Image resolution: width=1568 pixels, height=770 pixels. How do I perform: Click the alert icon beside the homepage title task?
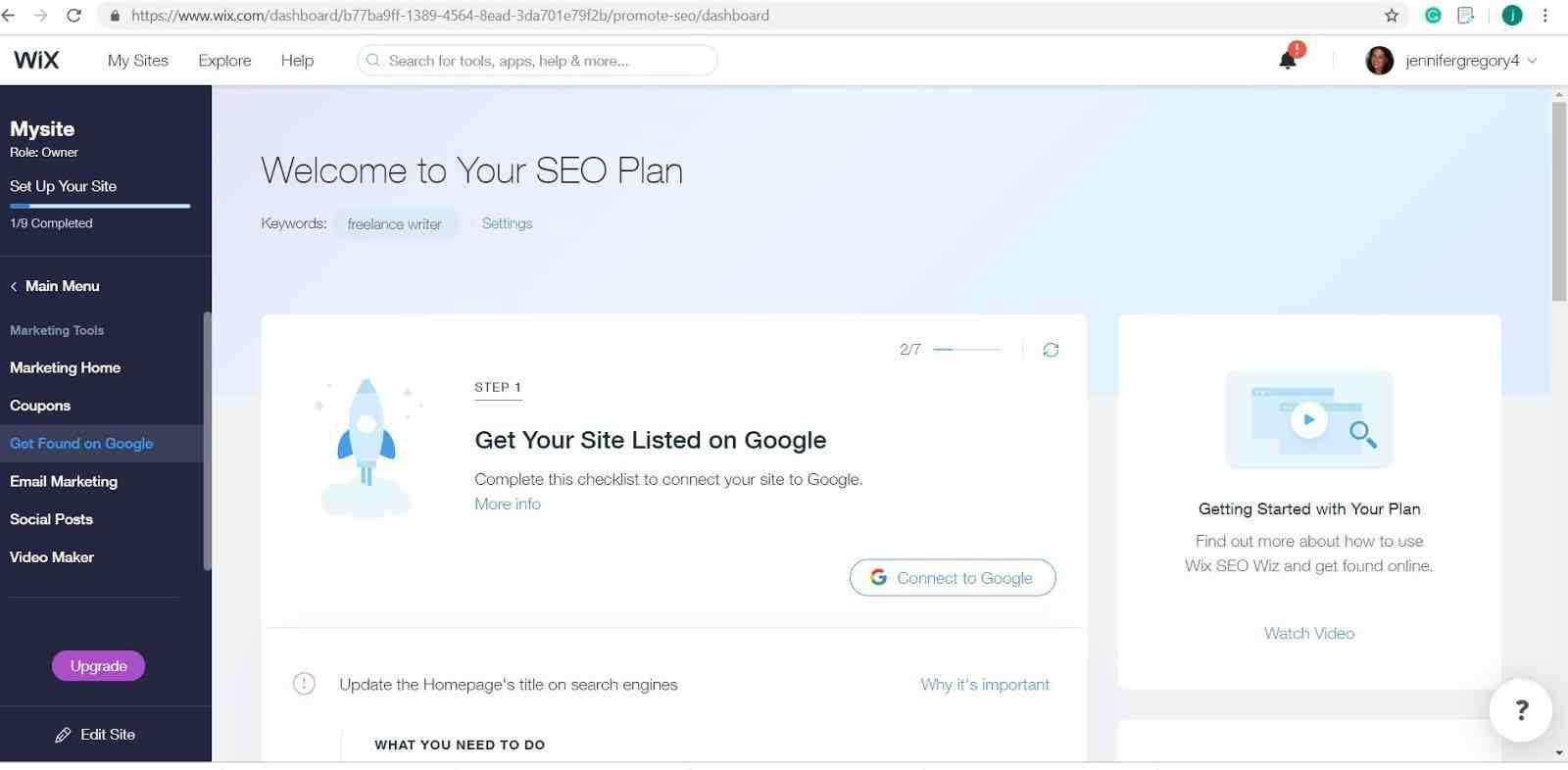click(x=304, y=684)
